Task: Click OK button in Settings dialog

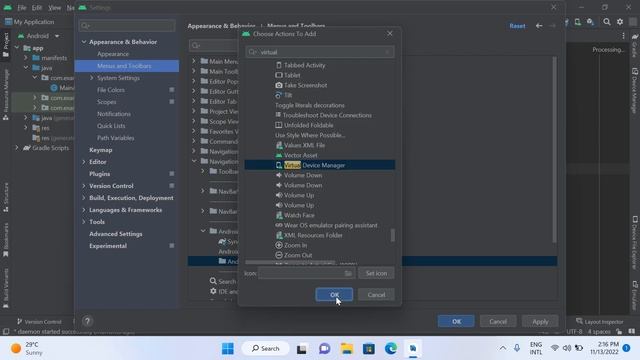Action: pyautogui.click(x=456, y=321)
